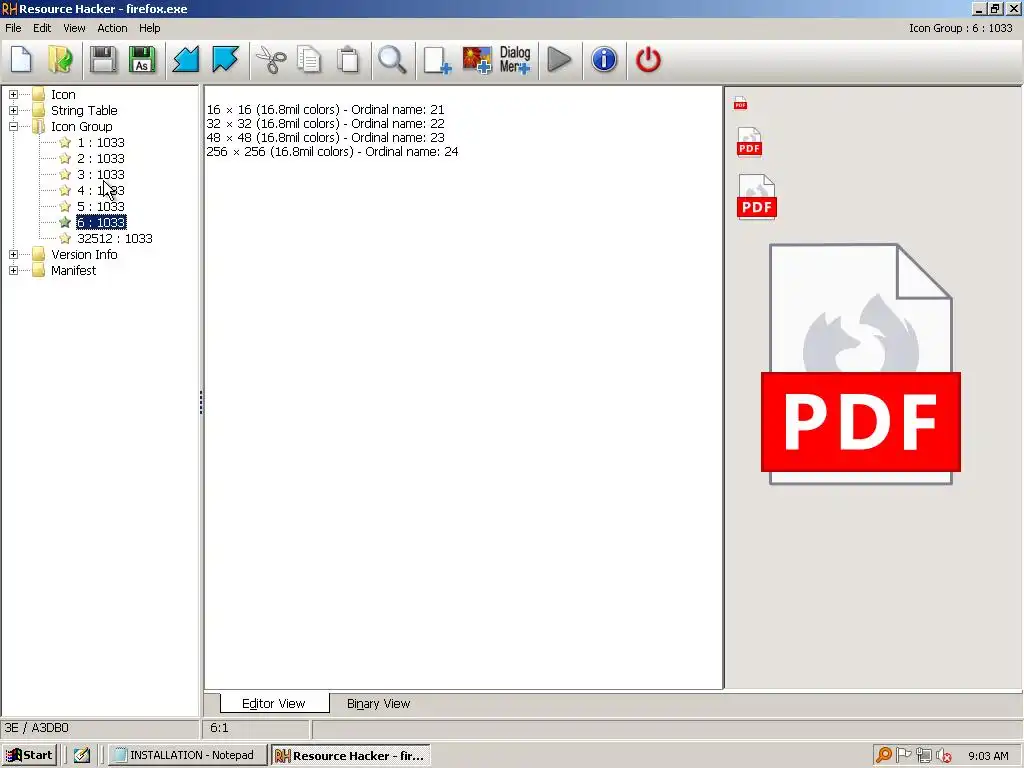This screenshot has height=768, width=1024.
Task: Switch to the Binary View tab
Action: [378, 703]
